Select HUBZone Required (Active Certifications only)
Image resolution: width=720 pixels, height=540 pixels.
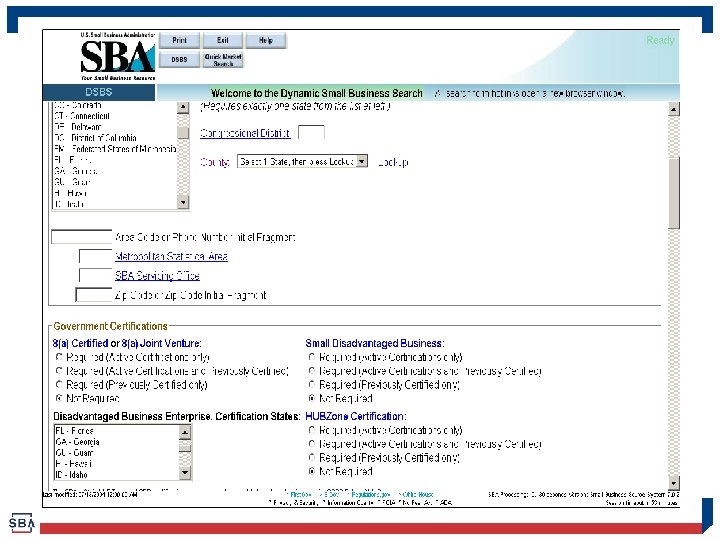point(312,430)
